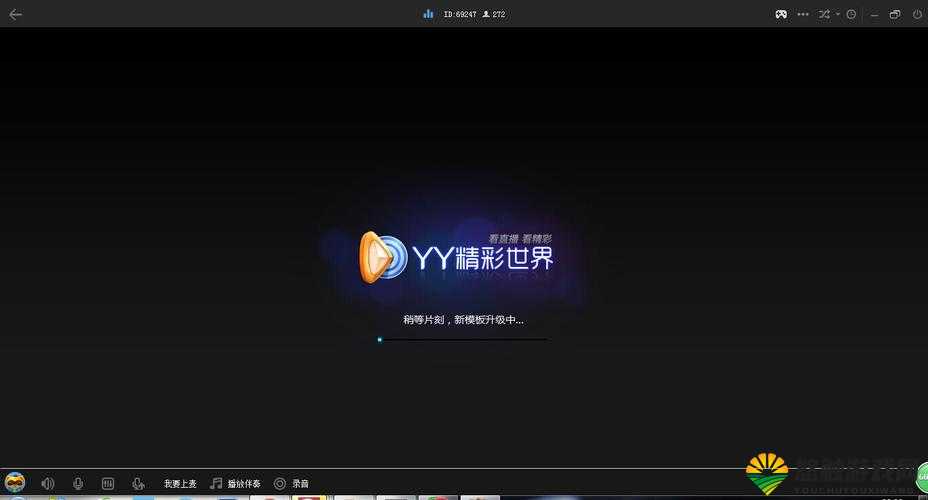Click the music note icon
928x500 pixels.
tap(216, 483)
